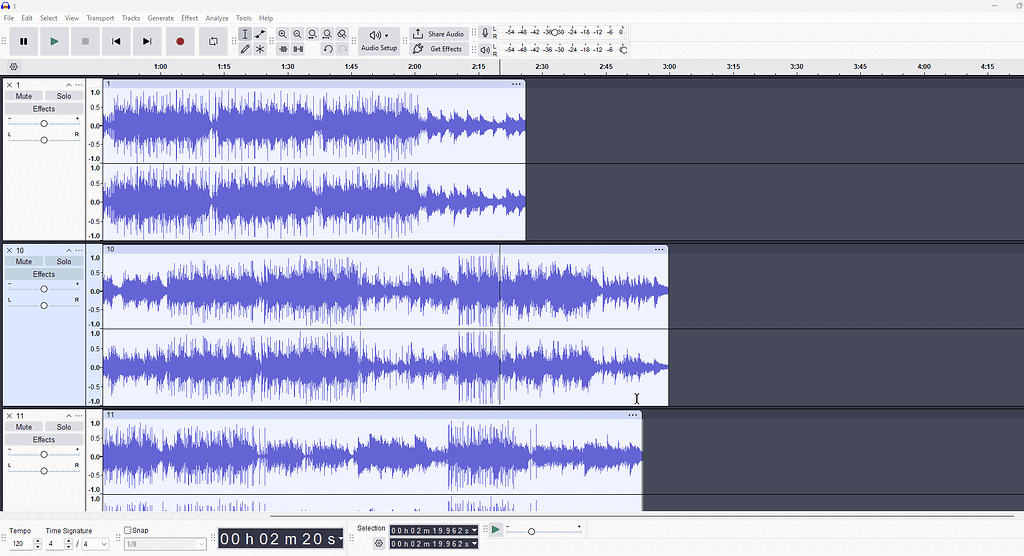Trim audio outside selection icon
This screenshot has height=556, width=1024.
283,49
